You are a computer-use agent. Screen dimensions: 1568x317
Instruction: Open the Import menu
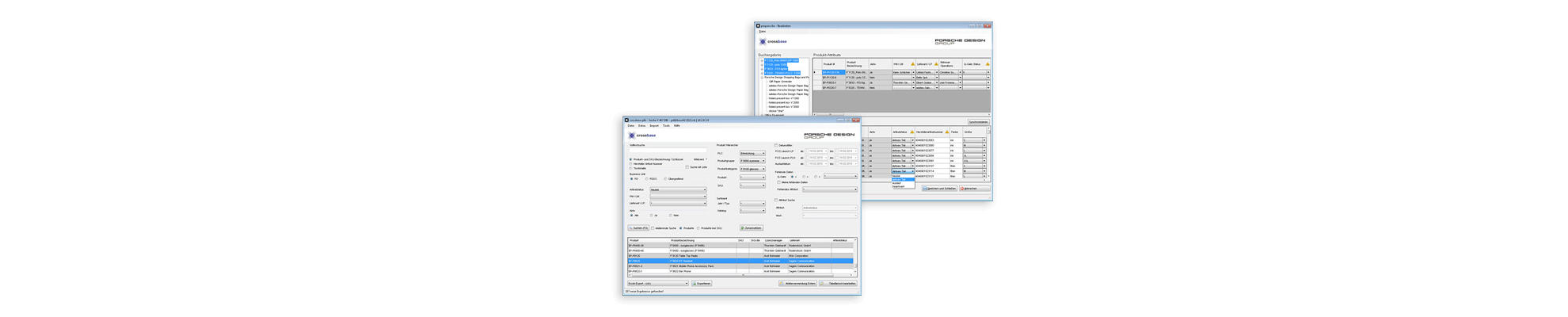(654, 125)
